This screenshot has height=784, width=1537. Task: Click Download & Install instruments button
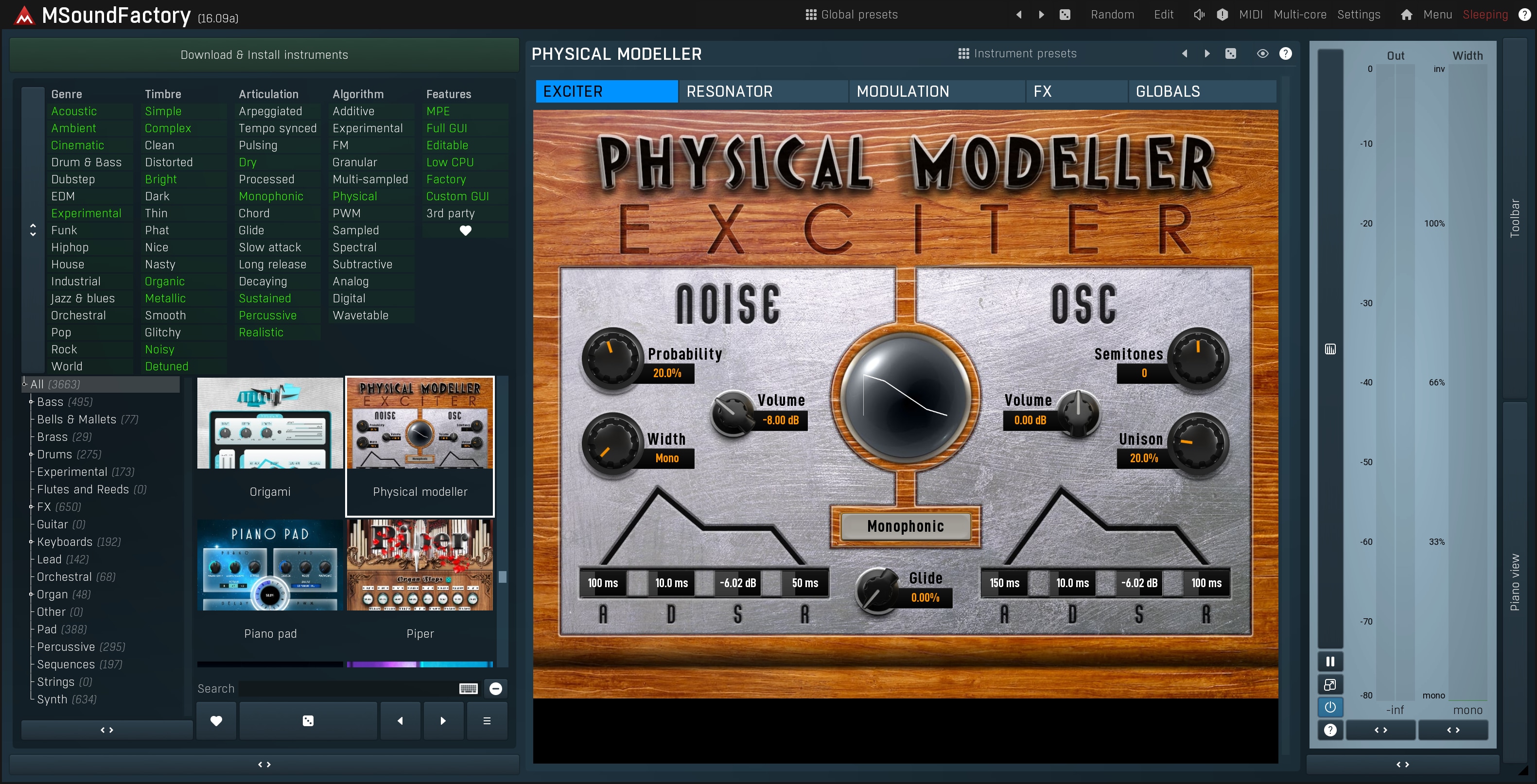pos(264,55)
